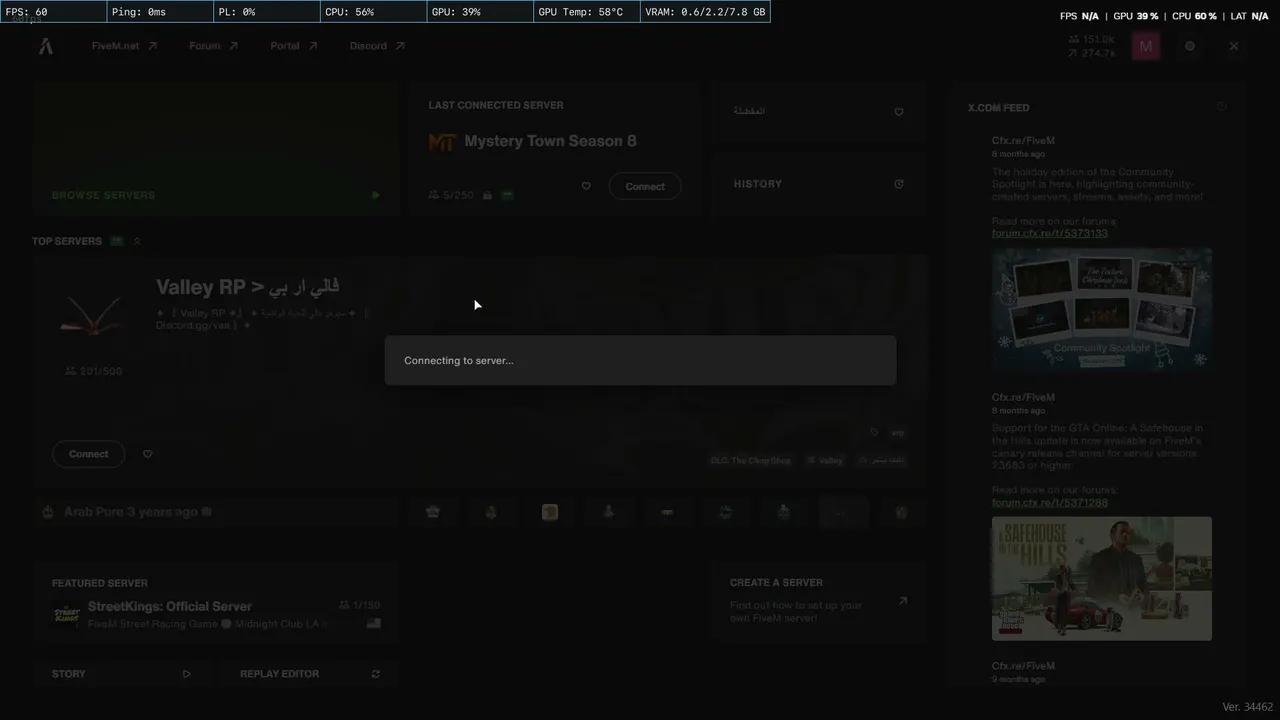Open the History panel
The image size is (1280, 720).
click(819, 184)
